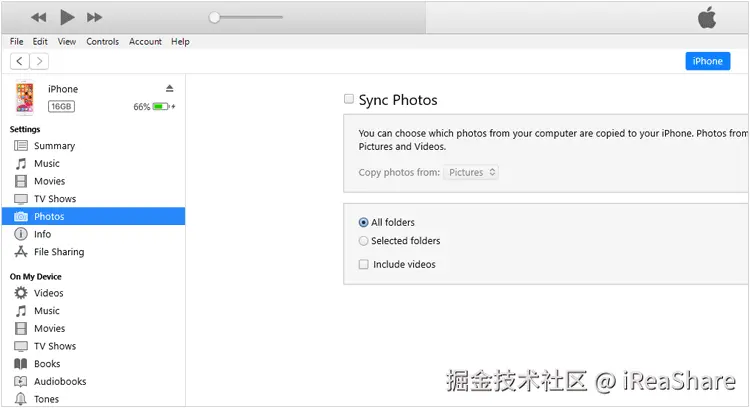The height and width of the screenshot is (408, 750).
Task: Enable the Sync Photos checkbox
Action: coord(349,99)
